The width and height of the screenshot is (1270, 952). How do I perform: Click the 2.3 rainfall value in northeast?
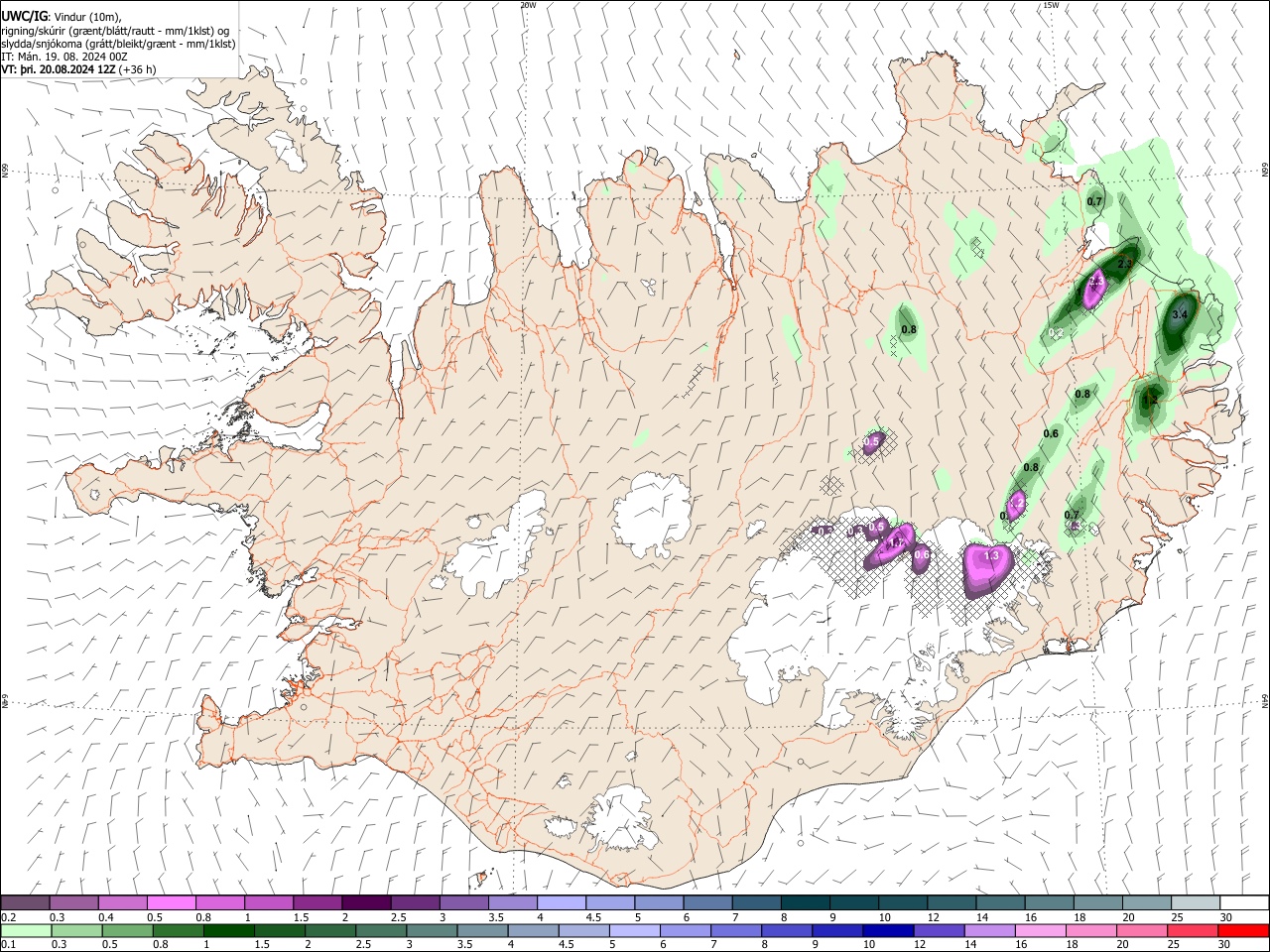pos(1125,264)
